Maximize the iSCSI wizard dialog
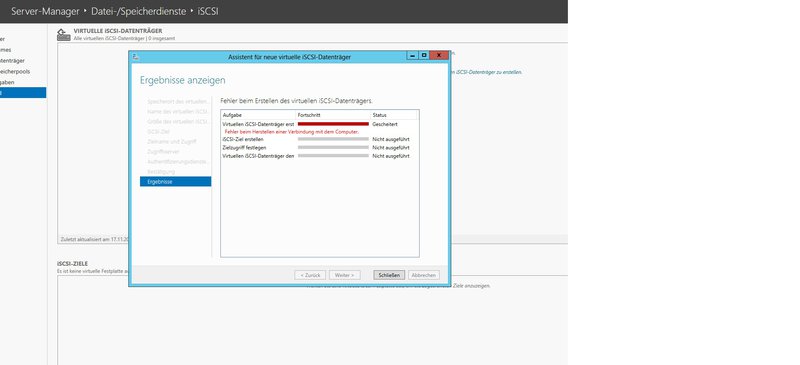 click(x=424, y=56)
